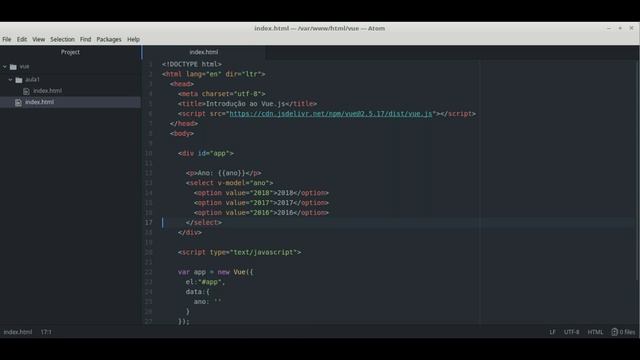This screenshot has width=640, height=360.
Task: Click the var app = new Vue({ line
Action: coord(216,272)
